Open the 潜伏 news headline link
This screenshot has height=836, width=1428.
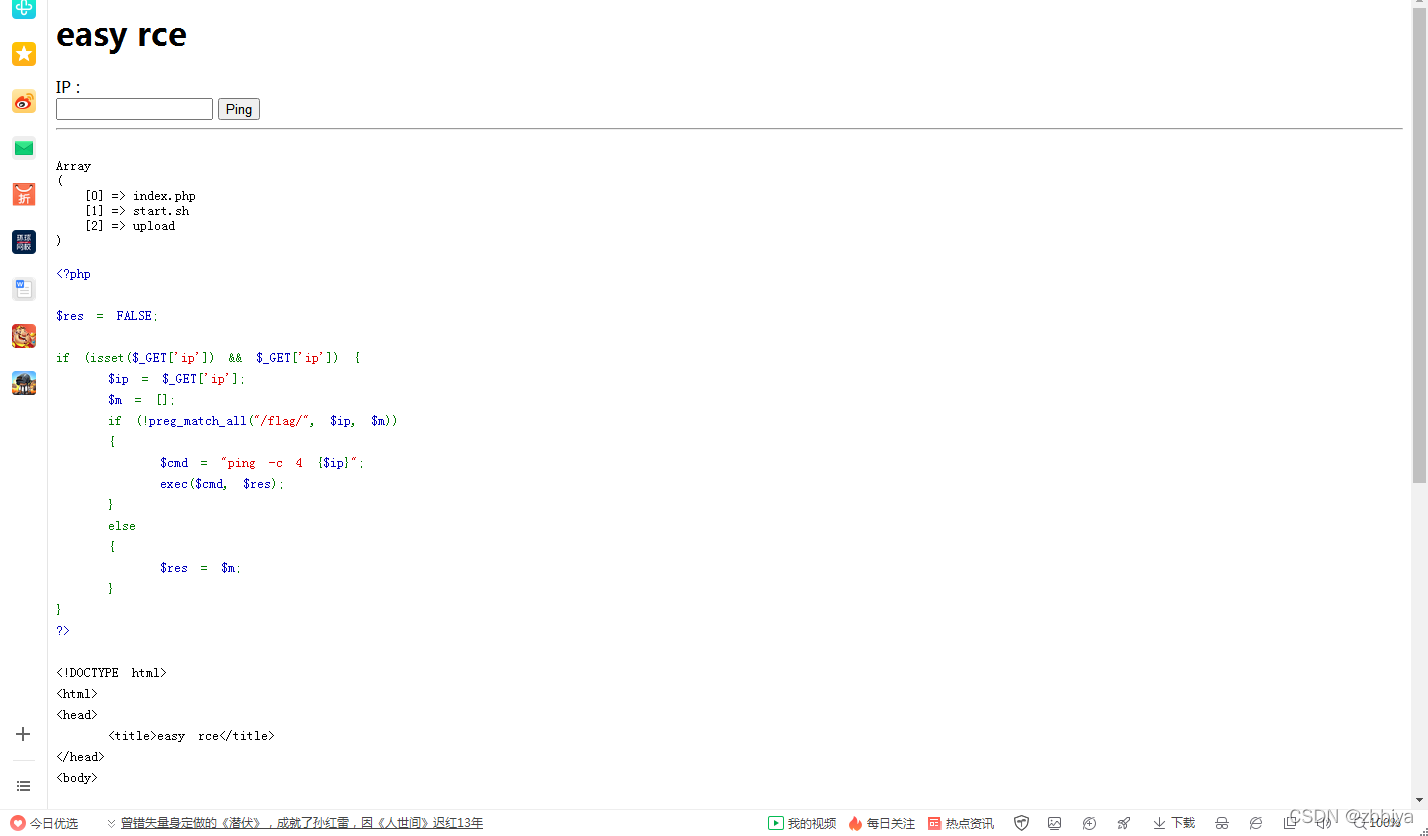click(302, 823)
